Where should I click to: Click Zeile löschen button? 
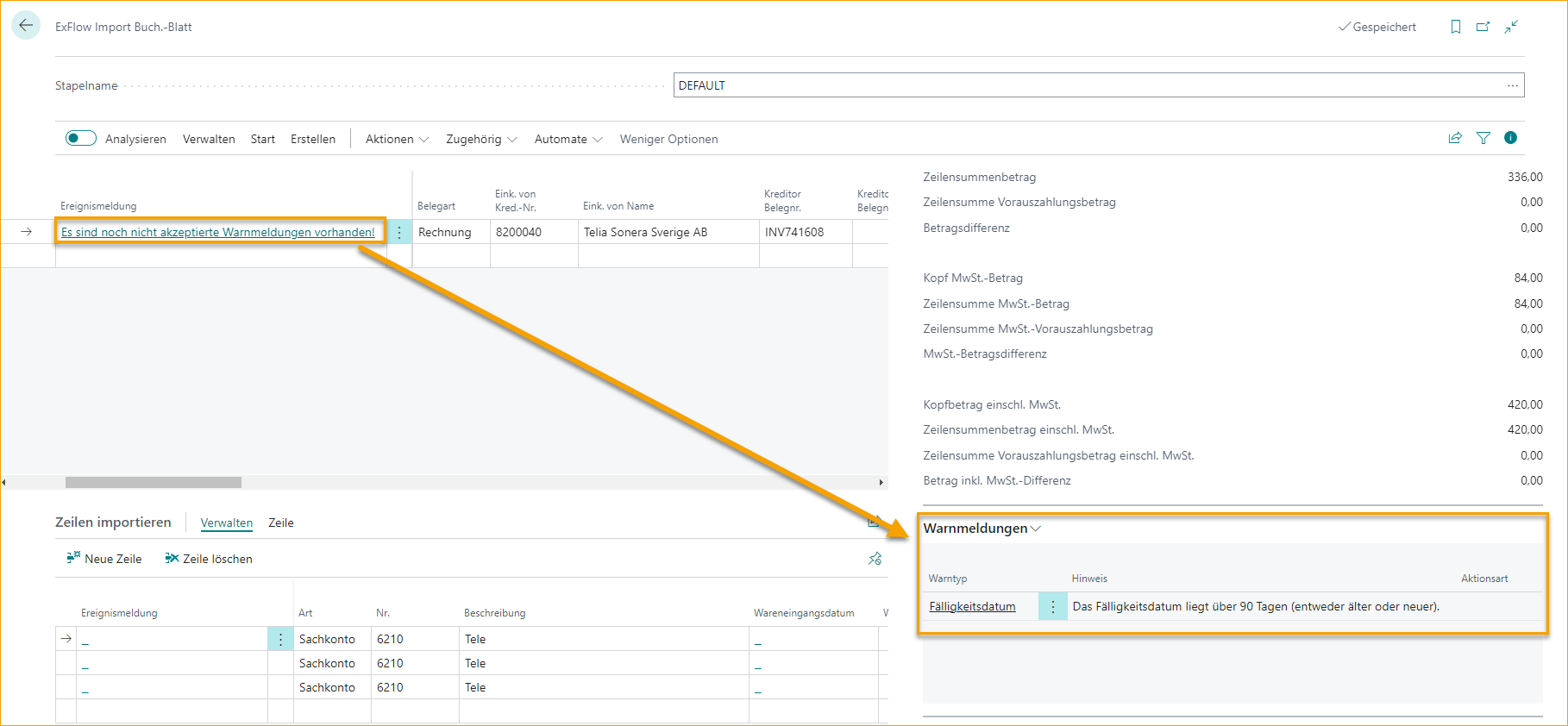(x=209, y=559)
